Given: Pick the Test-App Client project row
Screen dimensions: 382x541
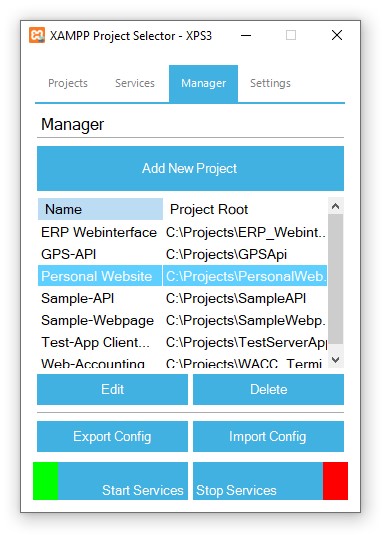Looking at the screenshot, I should pyautogui.click(x=183, y=343).
